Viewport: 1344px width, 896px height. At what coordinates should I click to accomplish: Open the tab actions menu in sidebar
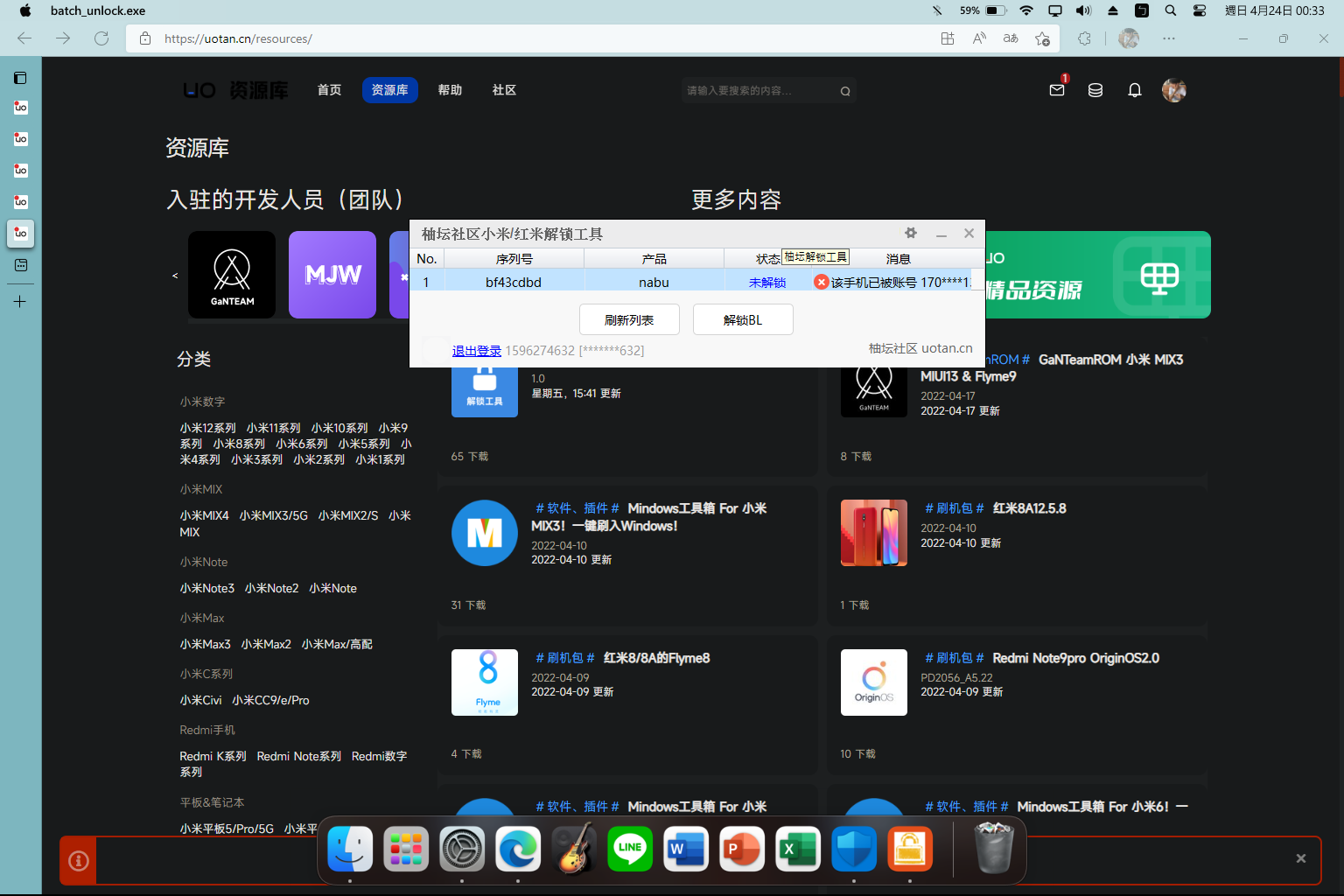point(20,78)
